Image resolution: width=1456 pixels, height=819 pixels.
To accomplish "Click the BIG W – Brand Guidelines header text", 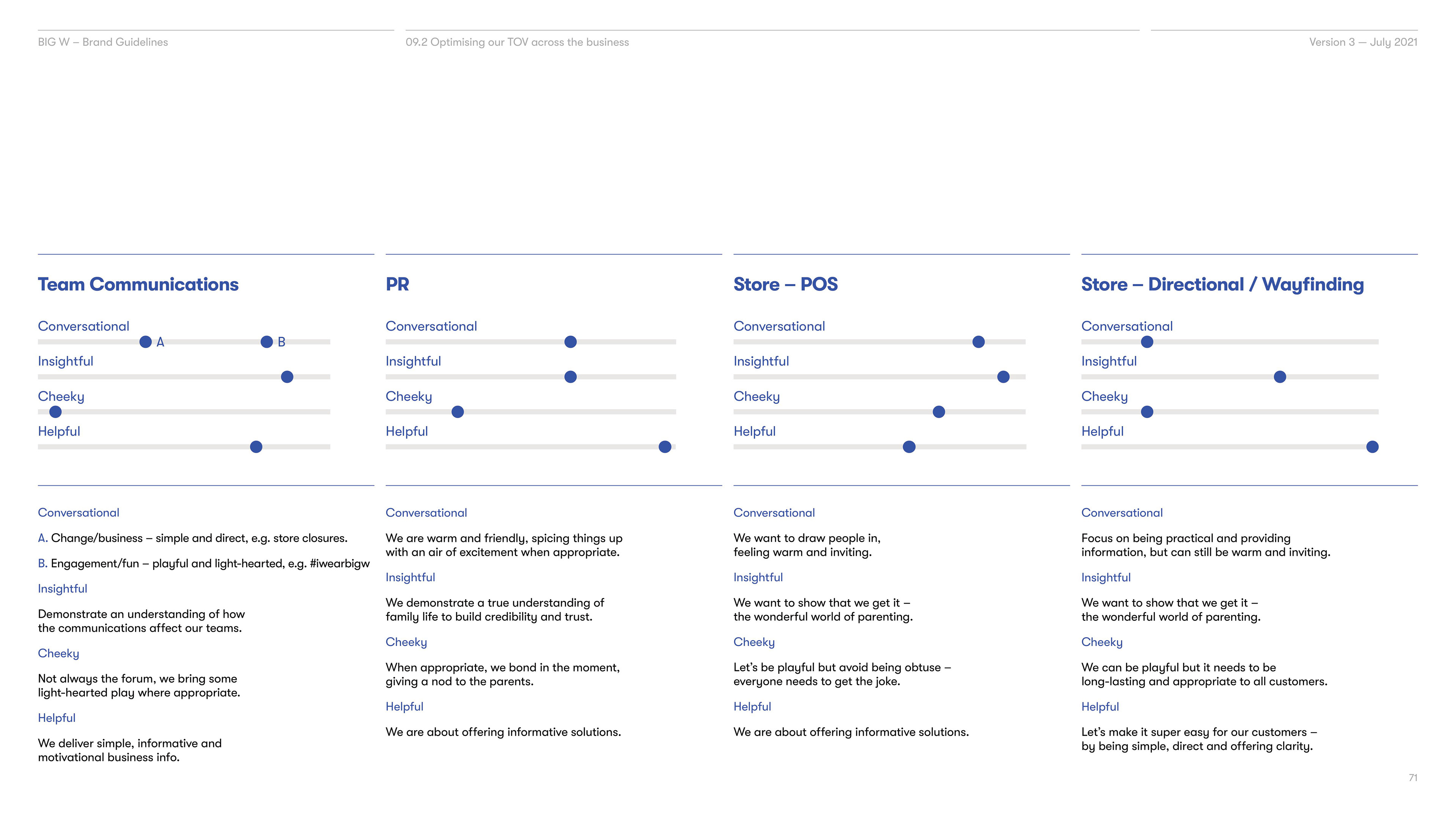I will pyautogui.click(x=103, y=42).
